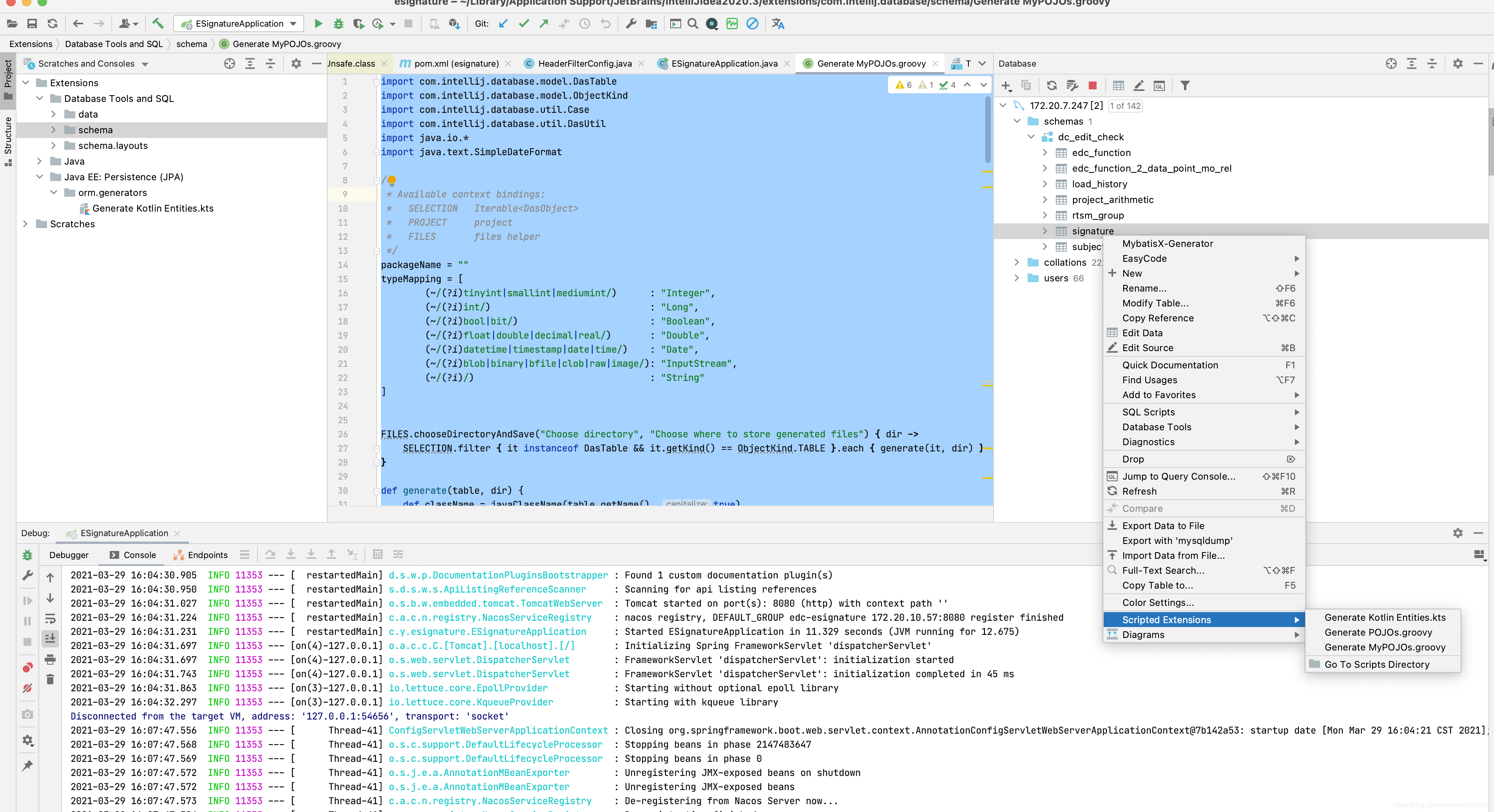The image size is (1494, 812).
Task: Click Mute Breakpoints icon in debug sidebar
Action: [x=27, y=689]
